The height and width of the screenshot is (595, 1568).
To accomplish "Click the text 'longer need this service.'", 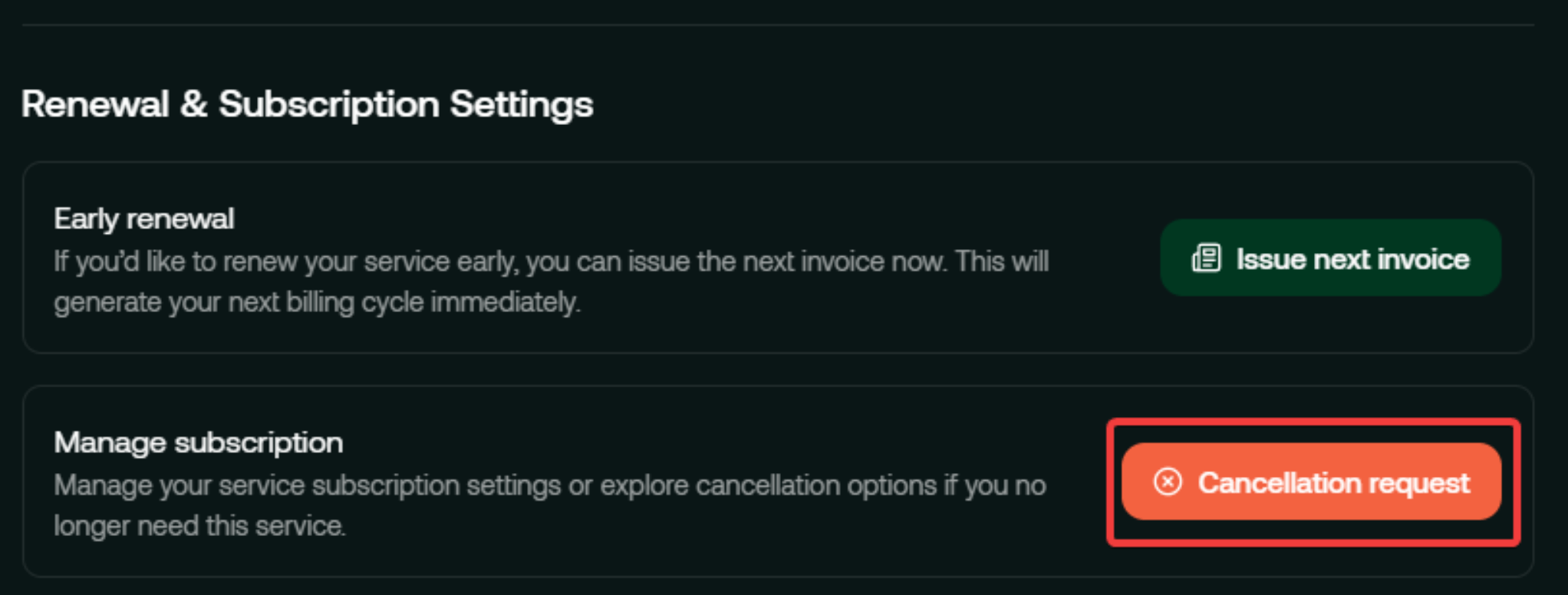I will click(199, 526).
